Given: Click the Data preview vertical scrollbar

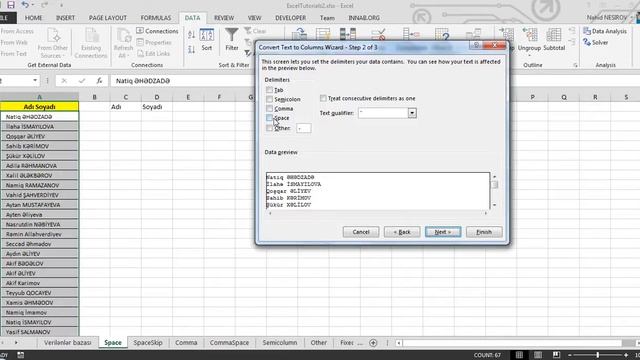Looking at the screenshot, I should (x=494, y=191).
